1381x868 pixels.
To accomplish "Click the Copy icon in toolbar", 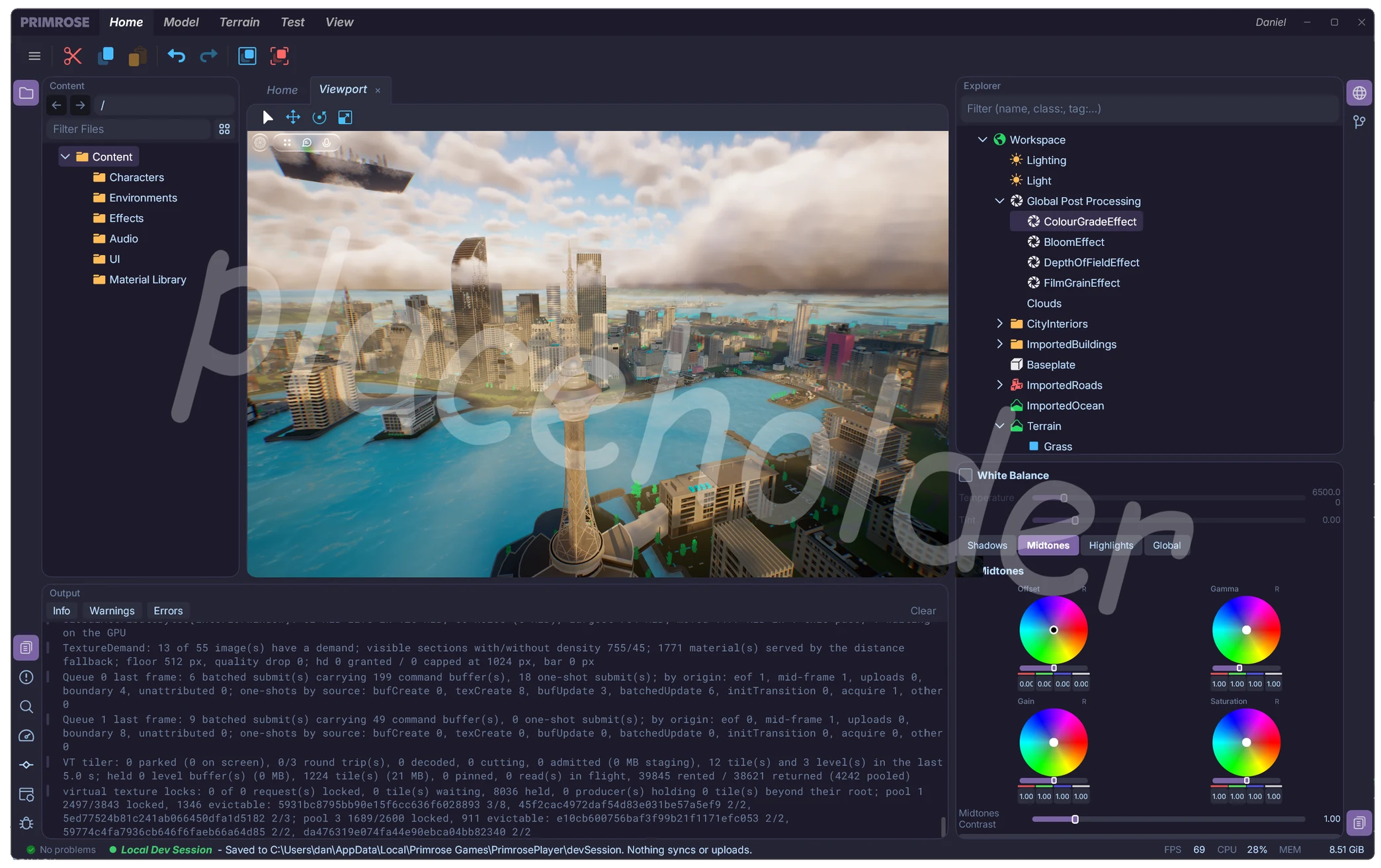I will (x=106, y=56).
